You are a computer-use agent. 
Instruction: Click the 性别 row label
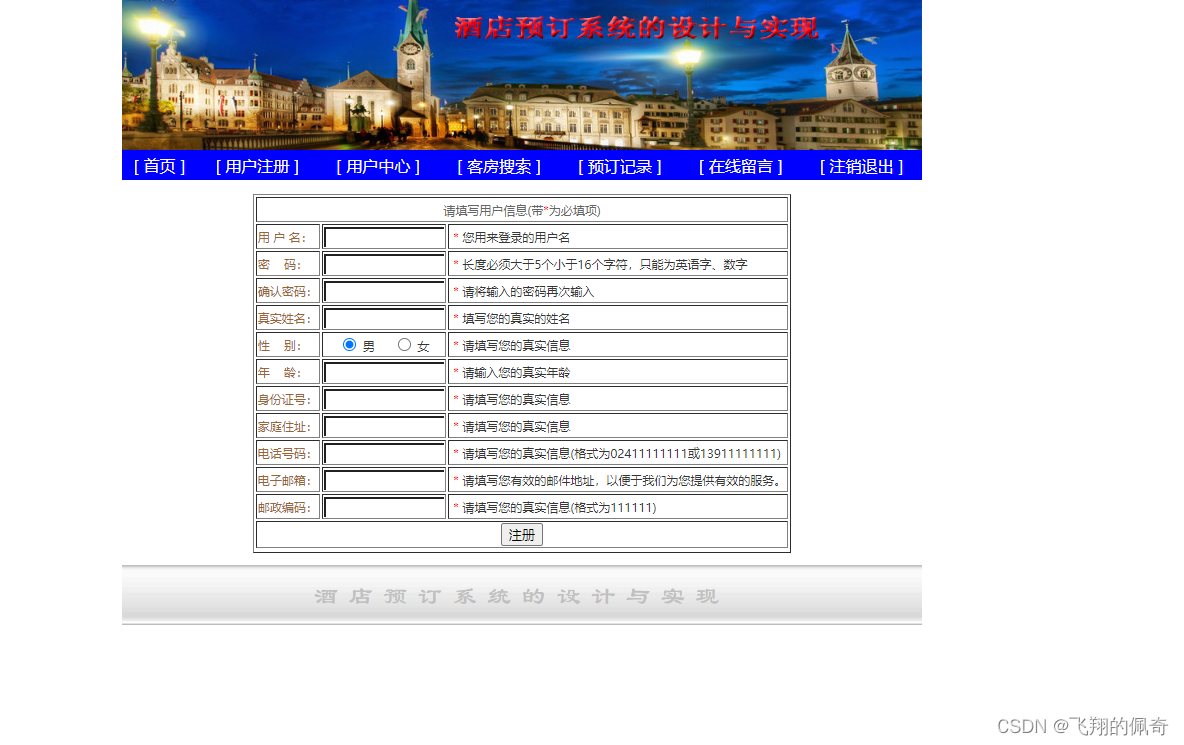280,346
